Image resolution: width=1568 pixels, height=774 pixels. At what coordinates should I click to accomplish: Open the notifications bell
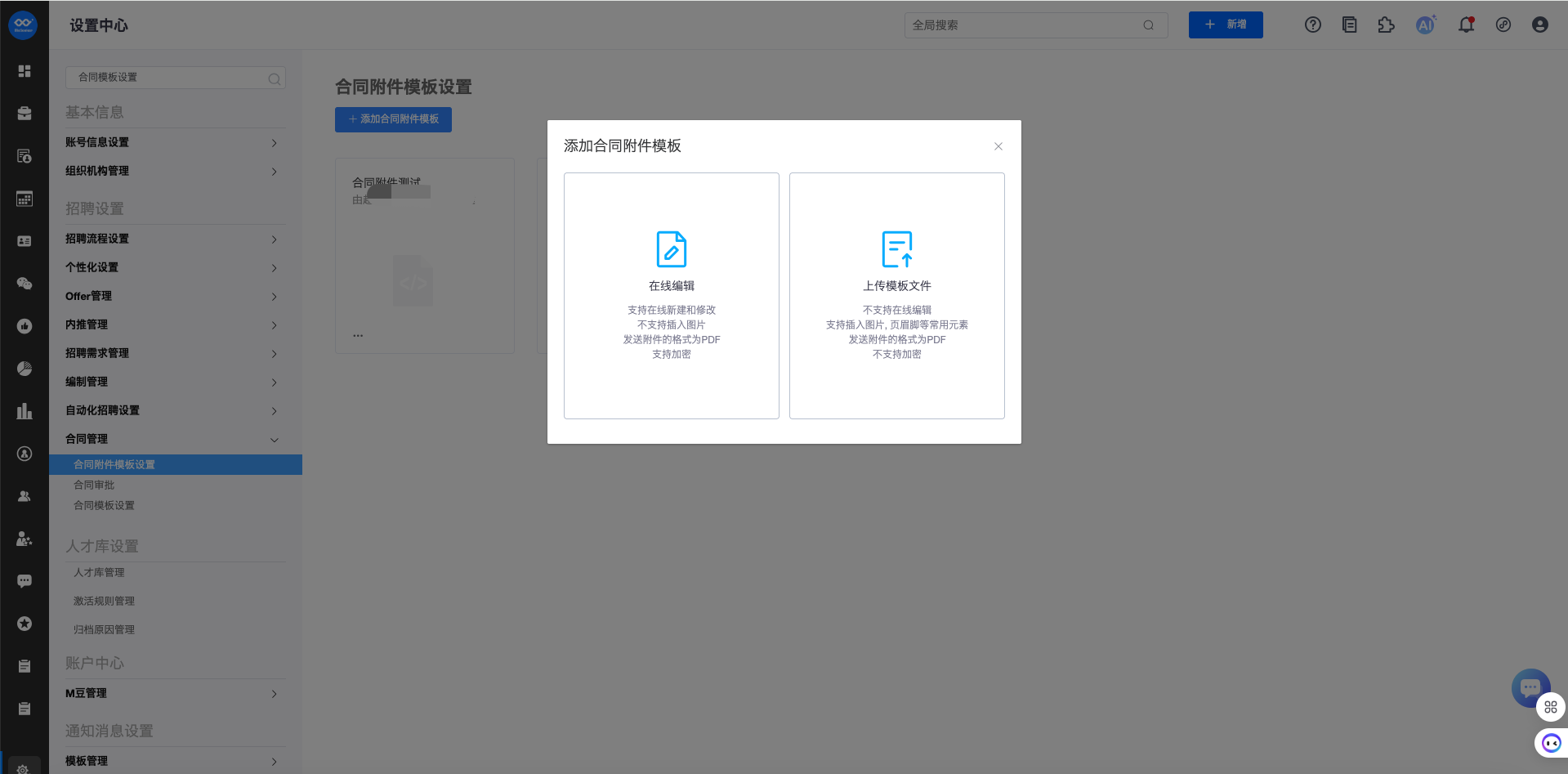click(1467, 25)
